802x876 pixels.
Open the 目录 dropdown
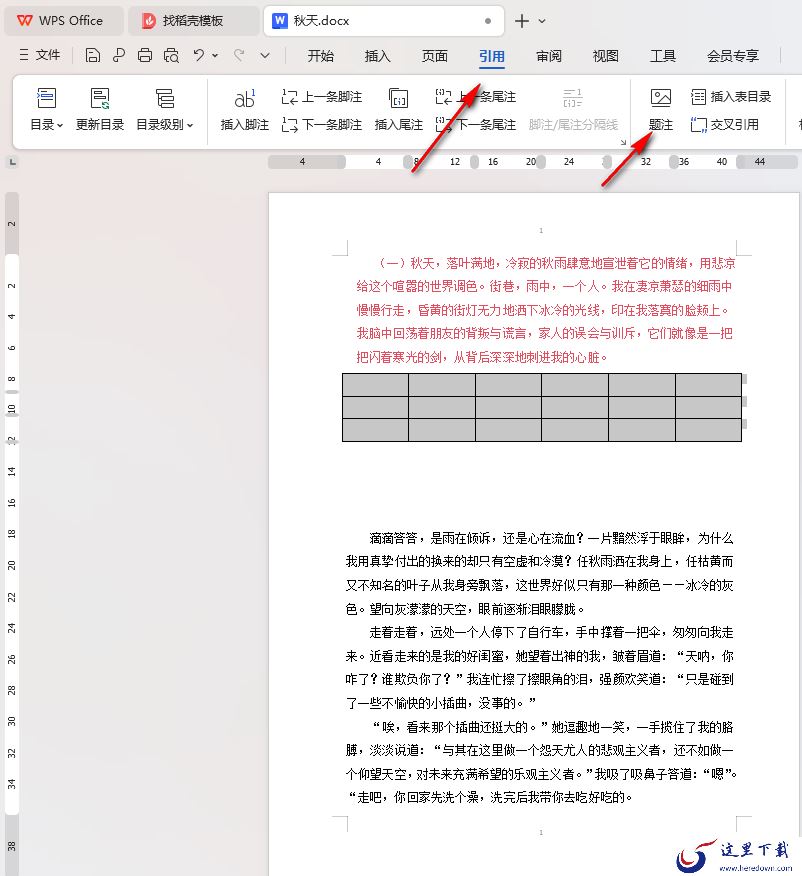[46, 110]
